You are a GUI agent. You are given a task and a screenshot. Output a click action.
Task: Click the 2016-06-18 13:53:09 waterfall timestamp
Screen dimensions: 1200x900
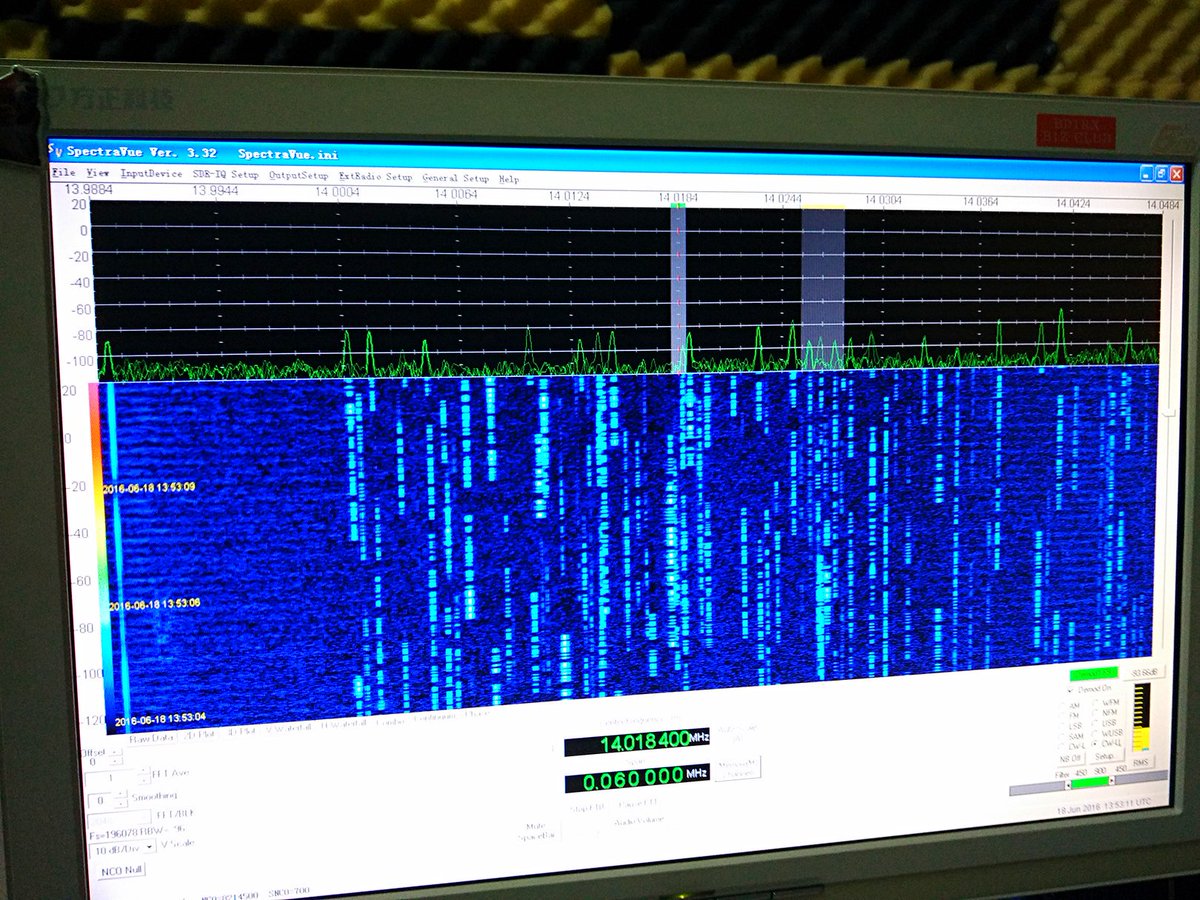[x=148, y=488]
